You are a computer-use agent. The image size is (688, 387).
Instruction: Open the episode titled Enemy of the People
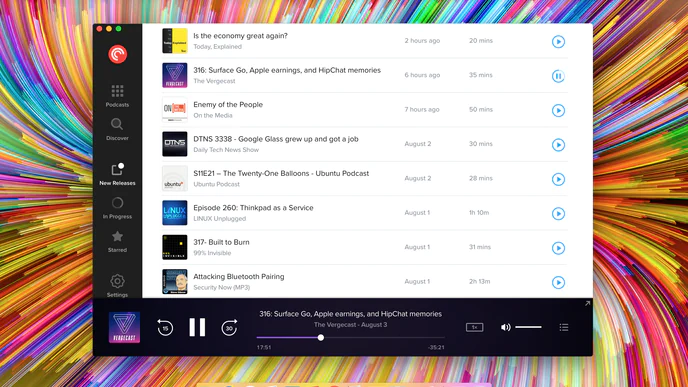coord(228,104)
